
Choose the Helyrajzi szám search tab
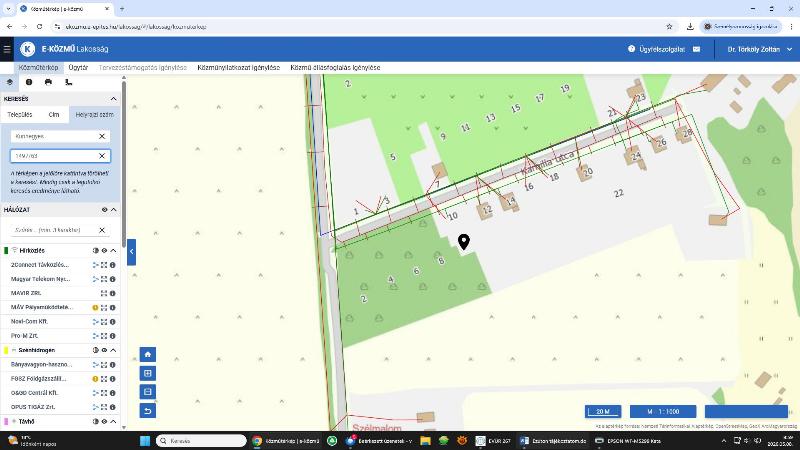94,115
